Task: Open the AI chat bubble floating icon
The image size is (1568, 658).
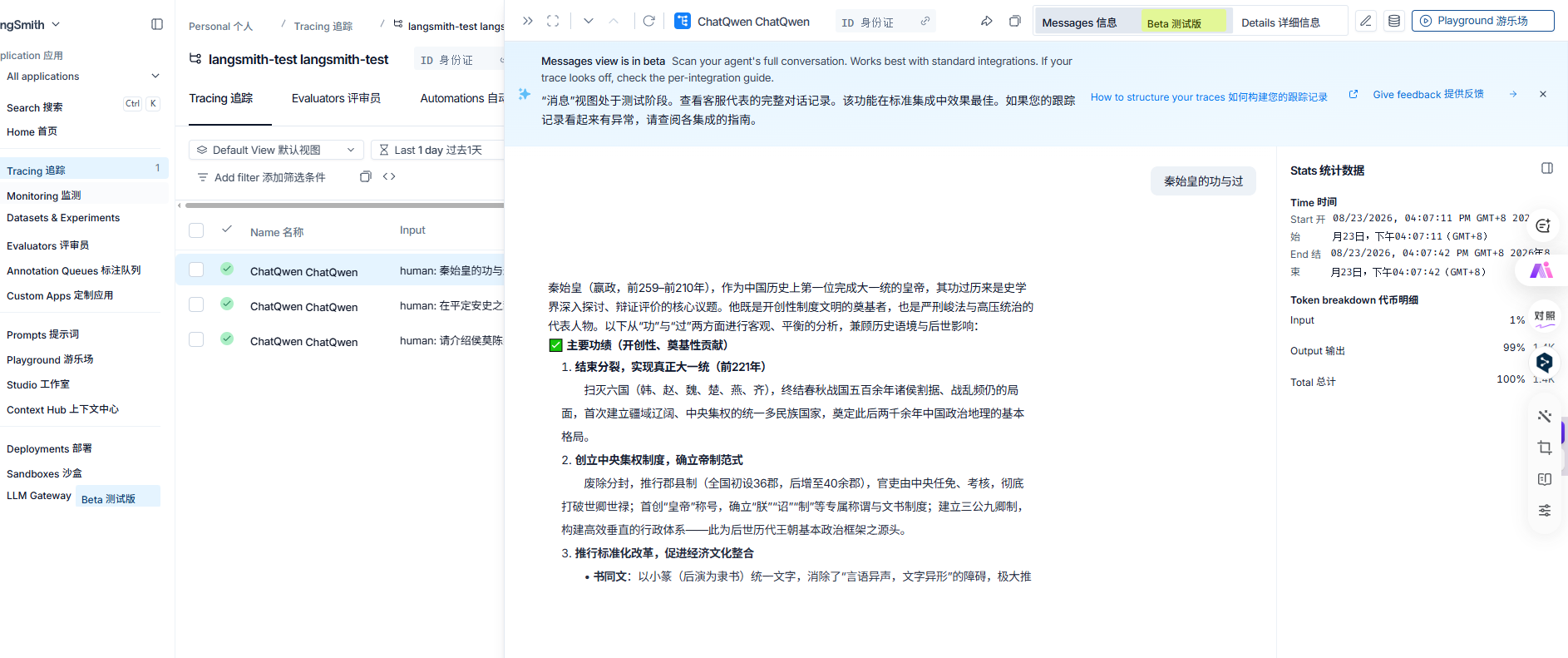Action: click(1544, 225)
